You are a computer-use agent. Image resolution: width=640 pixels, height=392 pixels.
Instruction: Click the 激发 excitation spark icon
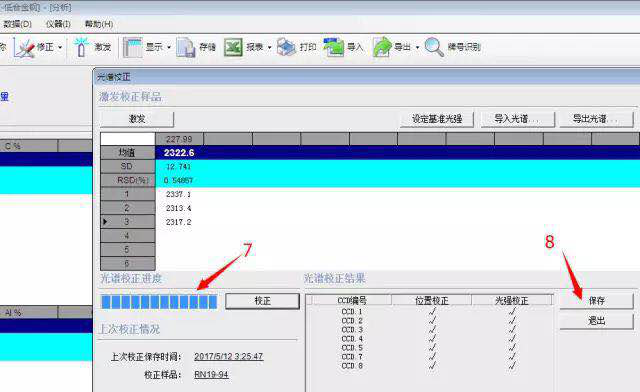coord(81,47)
